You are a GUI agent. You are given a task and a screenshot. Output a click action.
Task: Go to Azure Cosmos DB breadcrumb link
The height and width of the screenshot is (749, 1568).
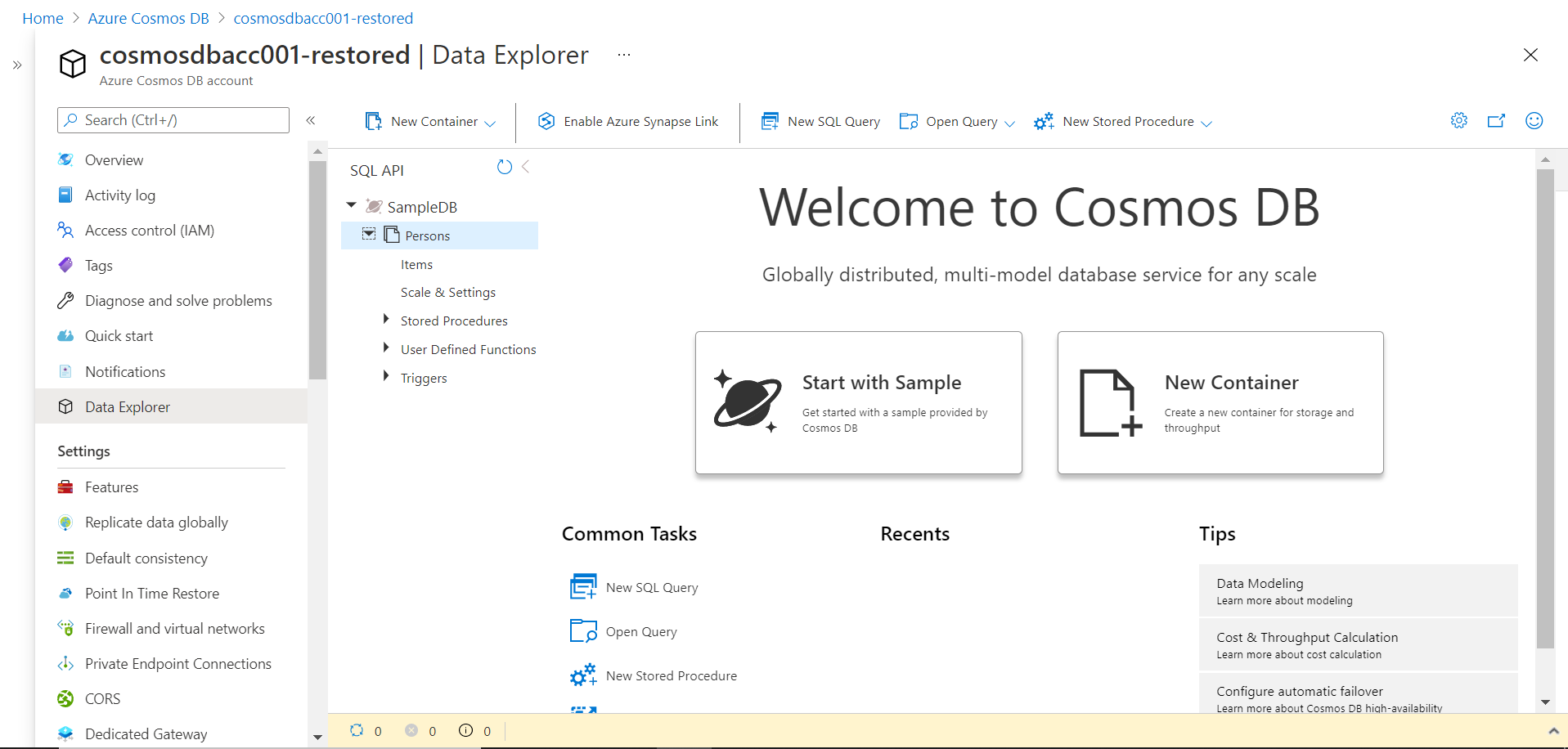(148, 18)
